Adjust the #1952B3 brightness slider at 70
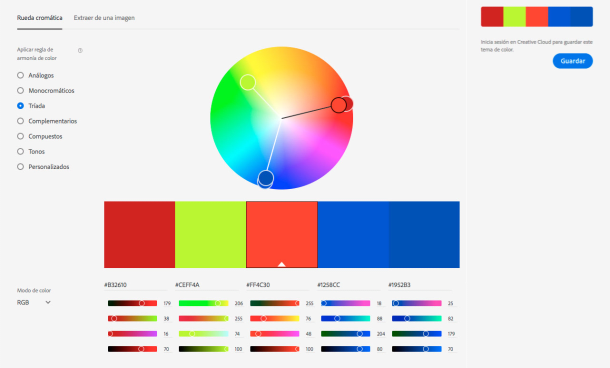 [x=417, y=349]
